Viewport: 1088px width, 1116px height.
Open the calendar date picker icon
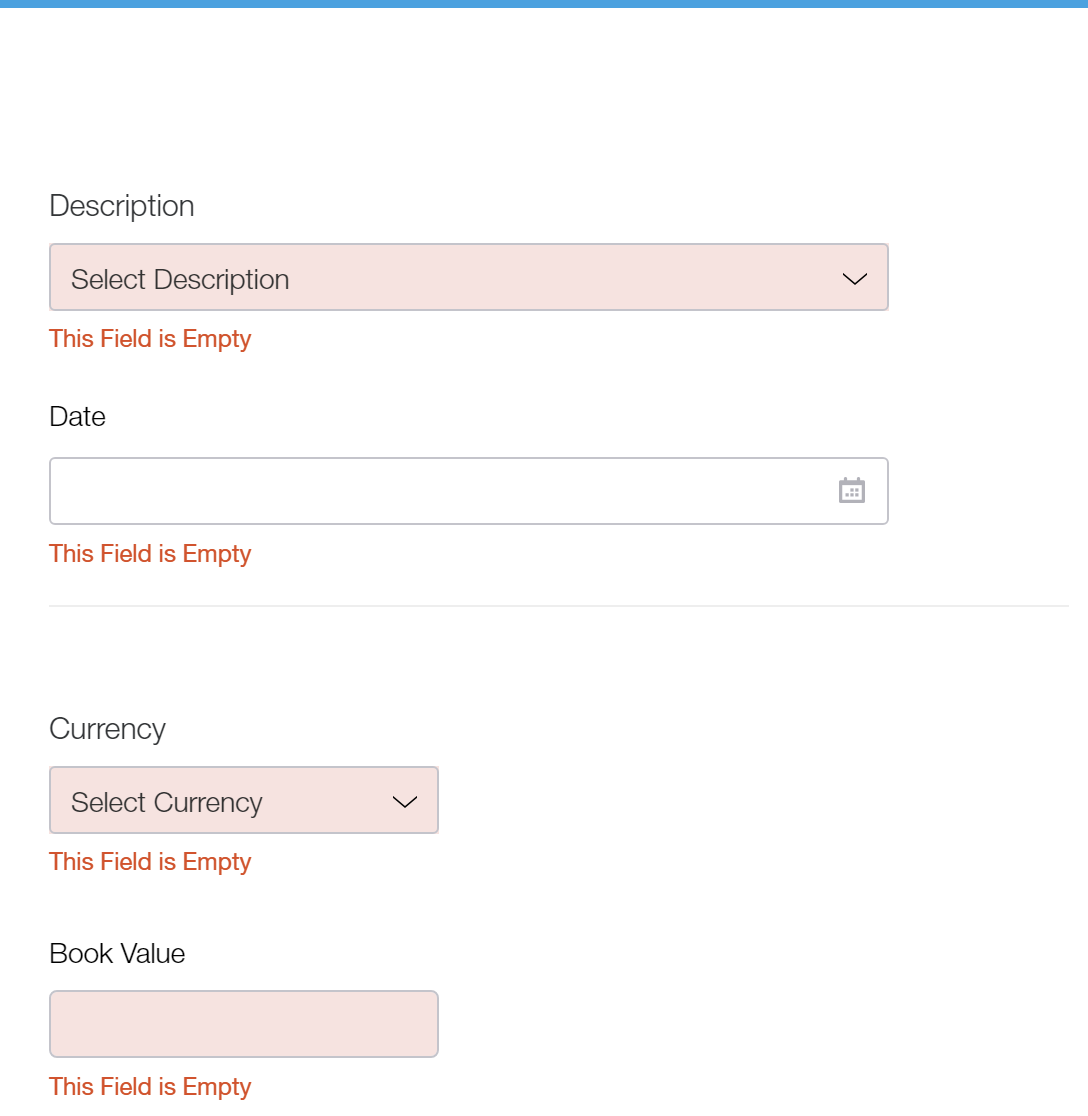click(x=851, y=490)
